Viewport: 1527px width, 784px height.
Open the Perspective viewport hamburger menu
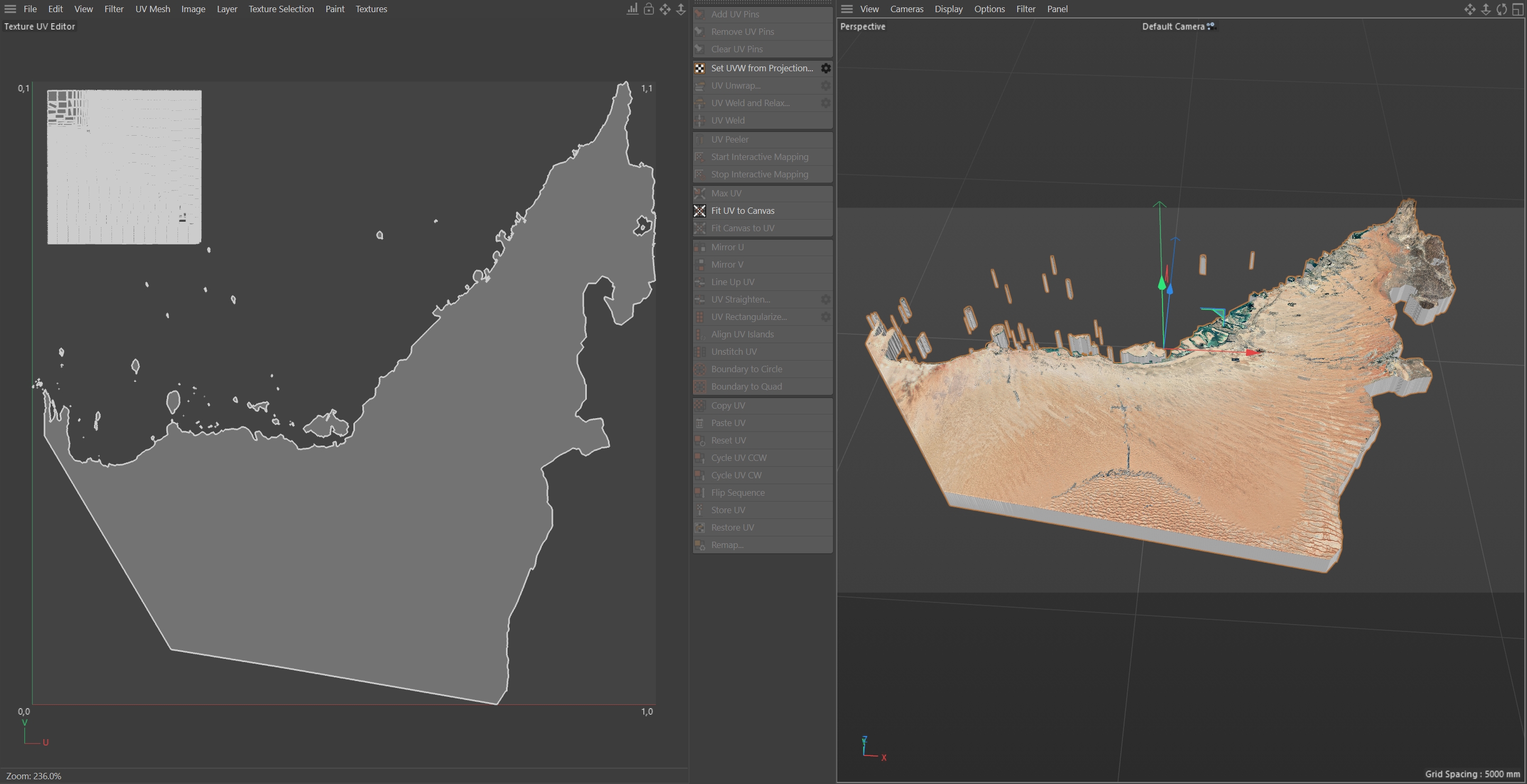point(847,9)
